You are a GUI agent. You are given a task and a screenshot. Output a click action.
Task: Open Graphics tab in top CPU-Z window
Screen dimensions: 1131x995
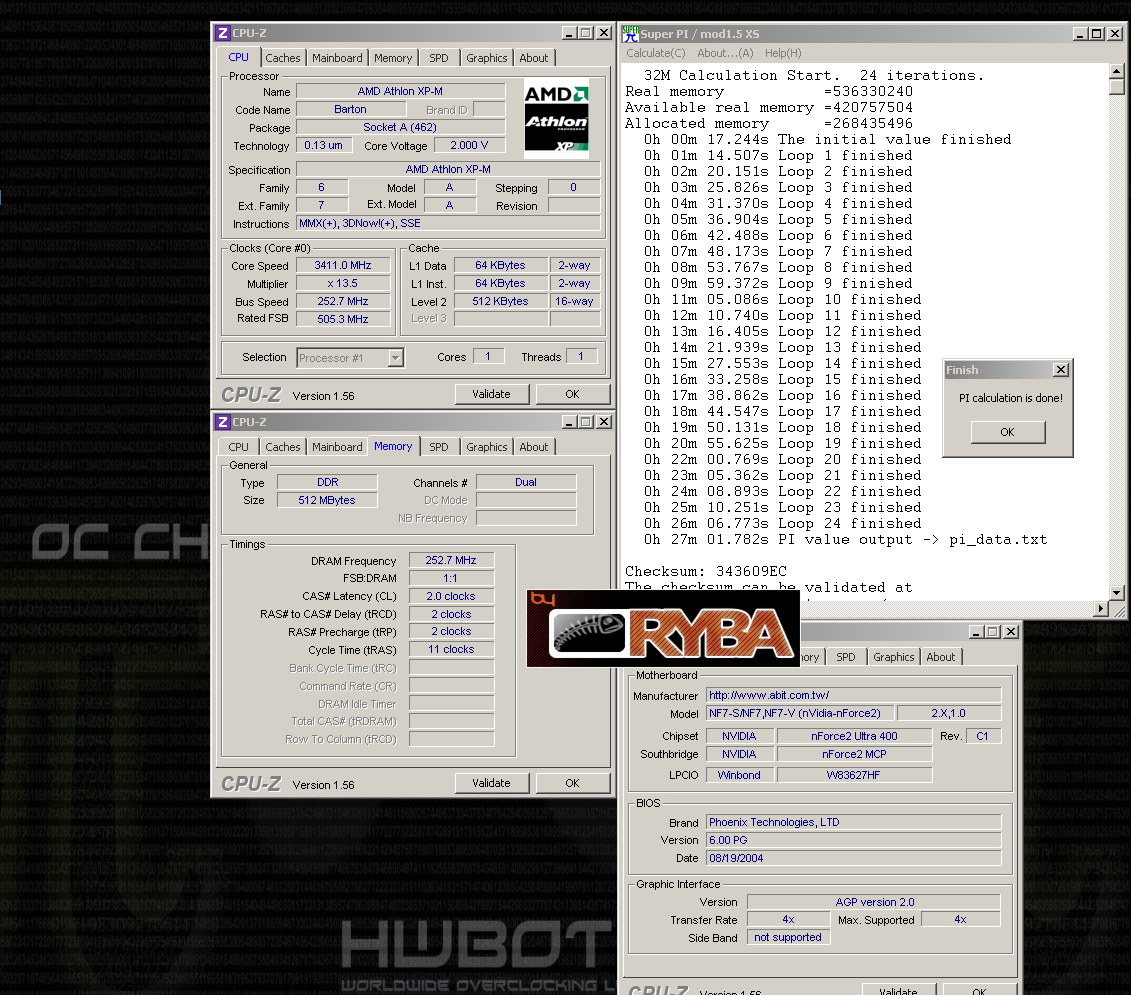point(487,58)
